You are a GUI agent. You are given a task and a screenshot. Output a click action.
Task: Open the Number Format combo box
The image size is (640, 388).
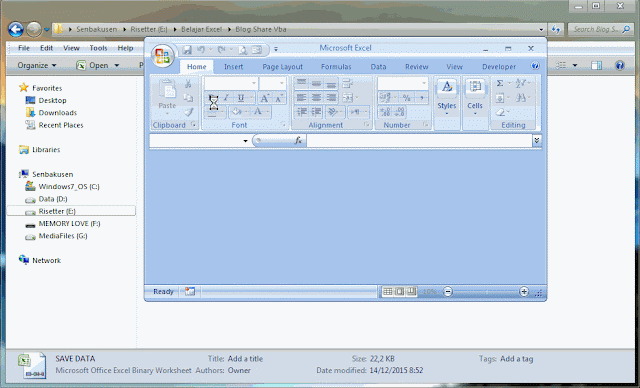tap(403, 83)
